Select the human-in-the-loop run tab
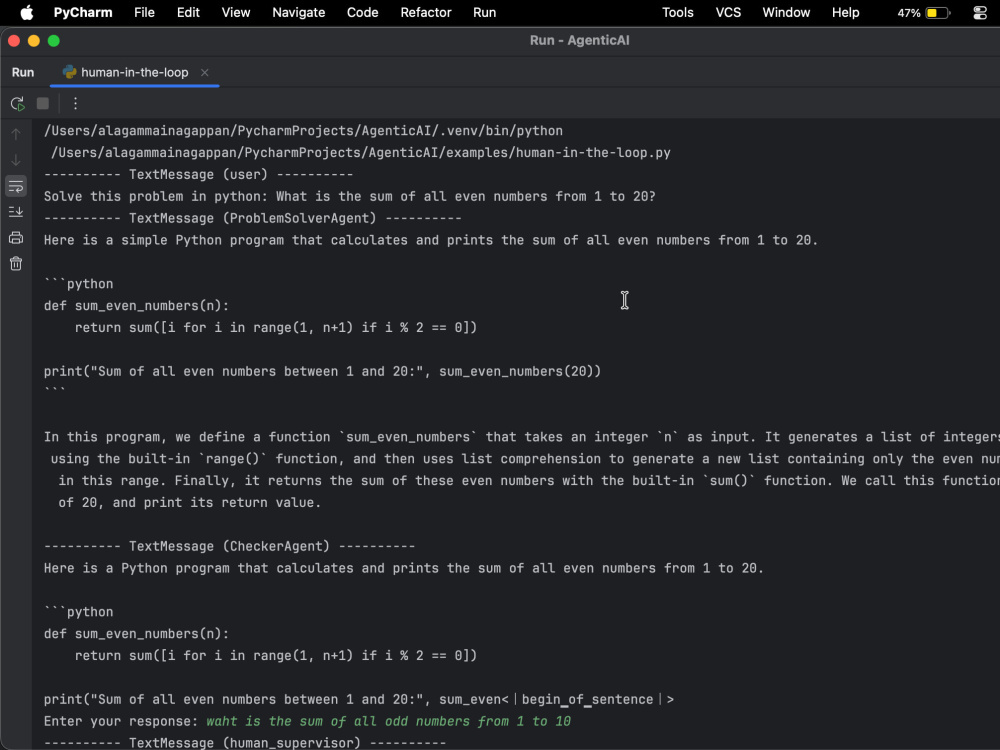Viewport: 1000px width, 750px height. point(135,73)
